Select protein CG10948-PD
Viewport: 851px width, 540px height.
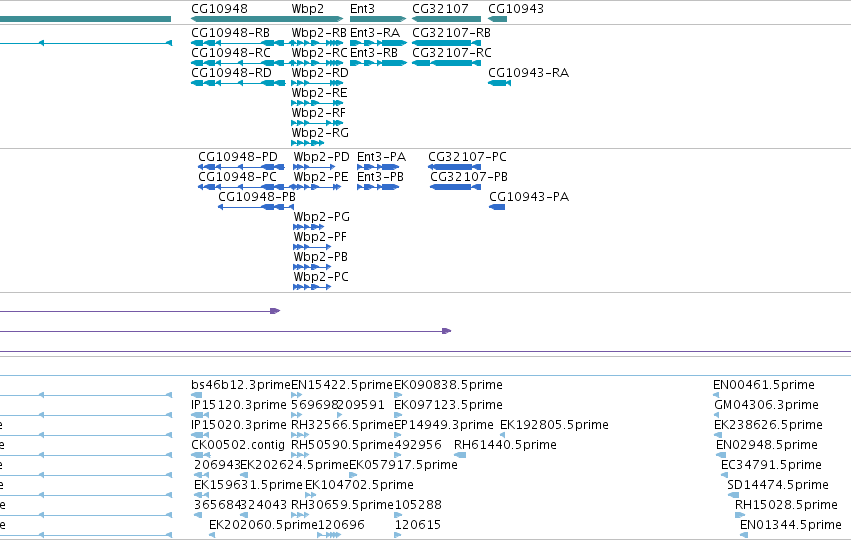pyautogui.click(x=238, y=157)
